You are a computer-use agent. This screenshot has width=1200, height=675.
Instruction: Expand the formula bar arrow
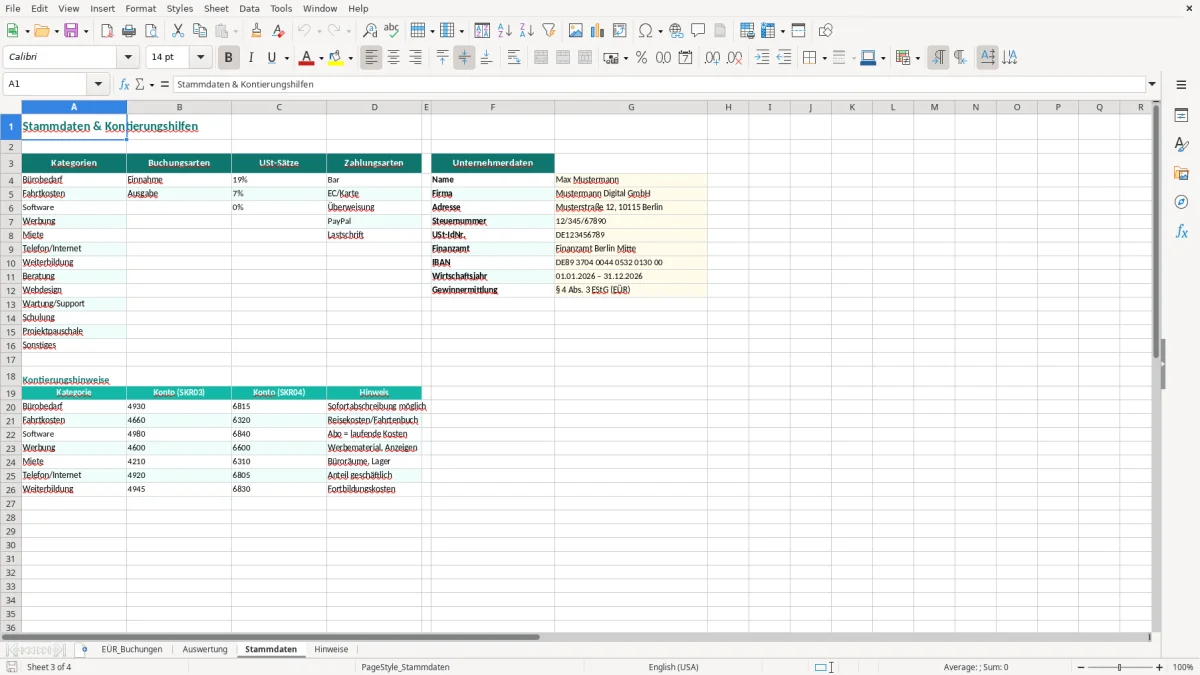click(x=1152, y=84)
